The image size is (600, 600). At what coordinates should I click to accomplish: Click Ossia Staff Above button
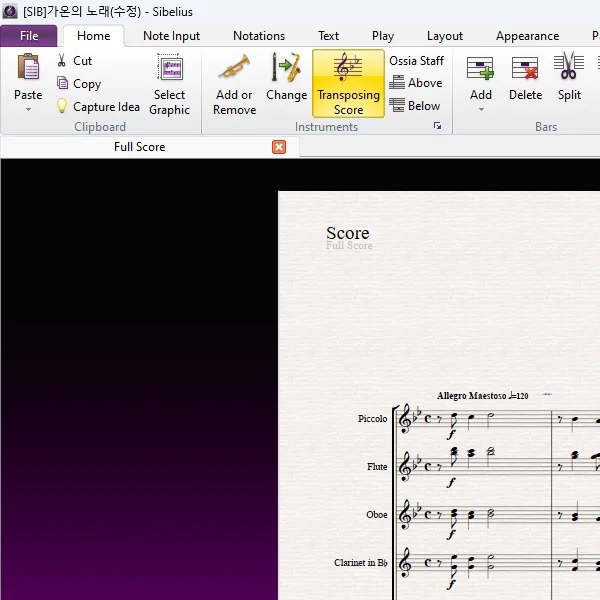(416, 83)
